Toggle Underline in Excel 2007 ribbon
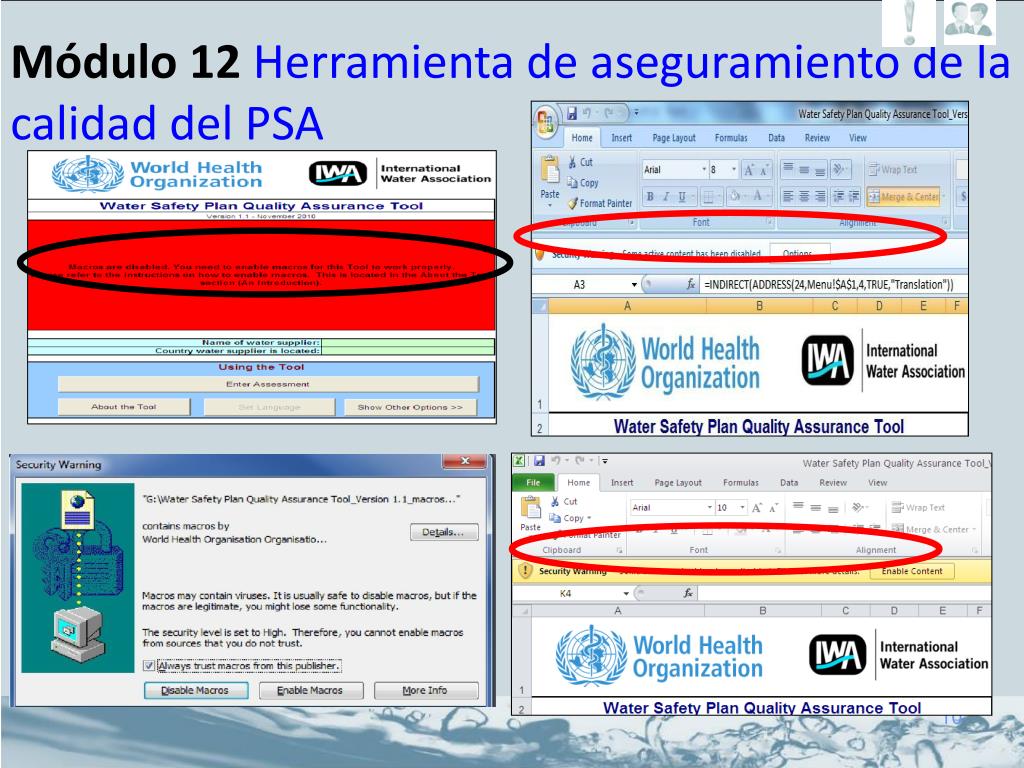 (x=682, y=196)
